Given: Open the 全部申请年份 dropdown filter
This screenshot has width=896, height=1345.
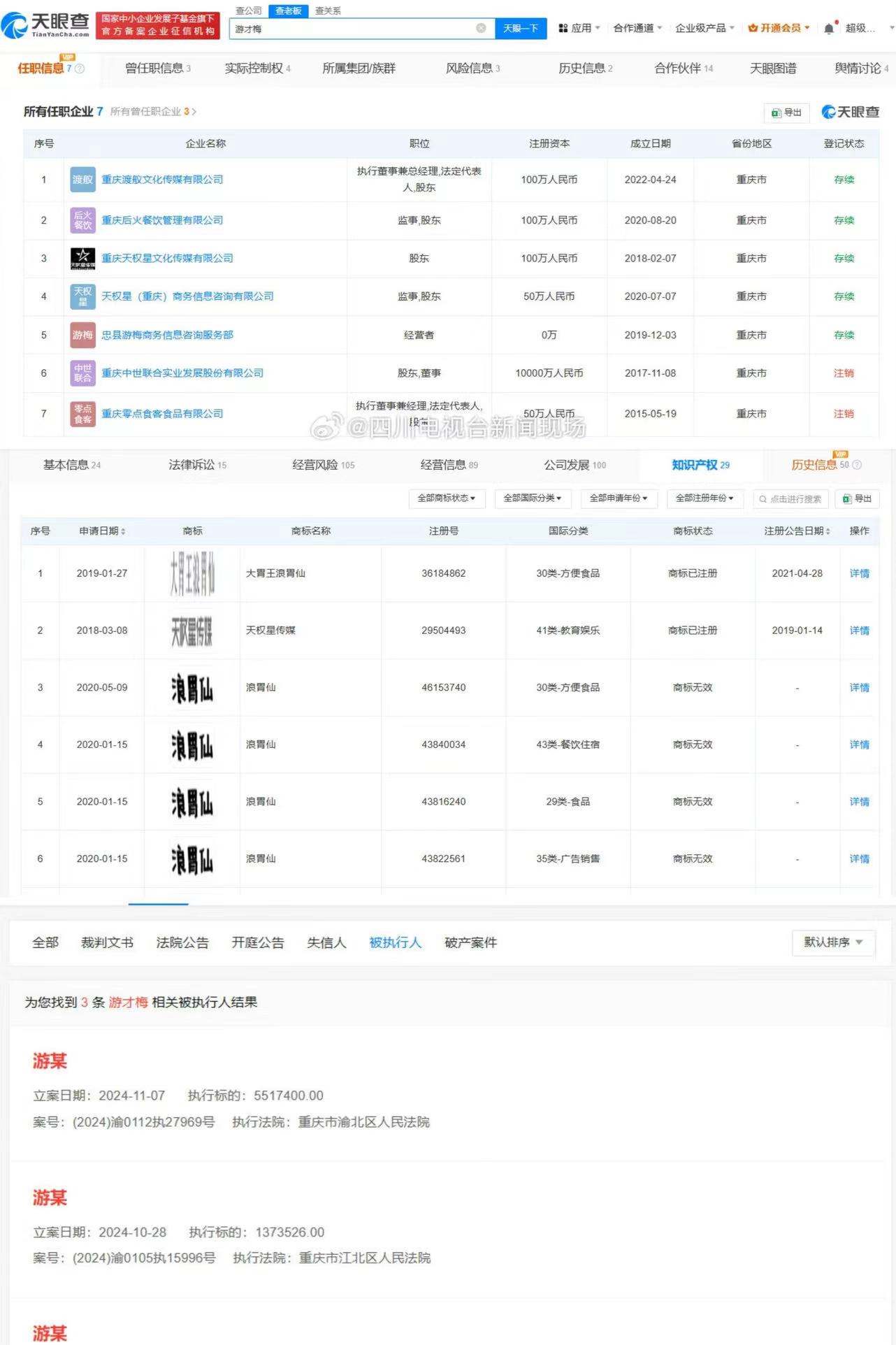Looking at the screenshot, I should coord(619,498).
